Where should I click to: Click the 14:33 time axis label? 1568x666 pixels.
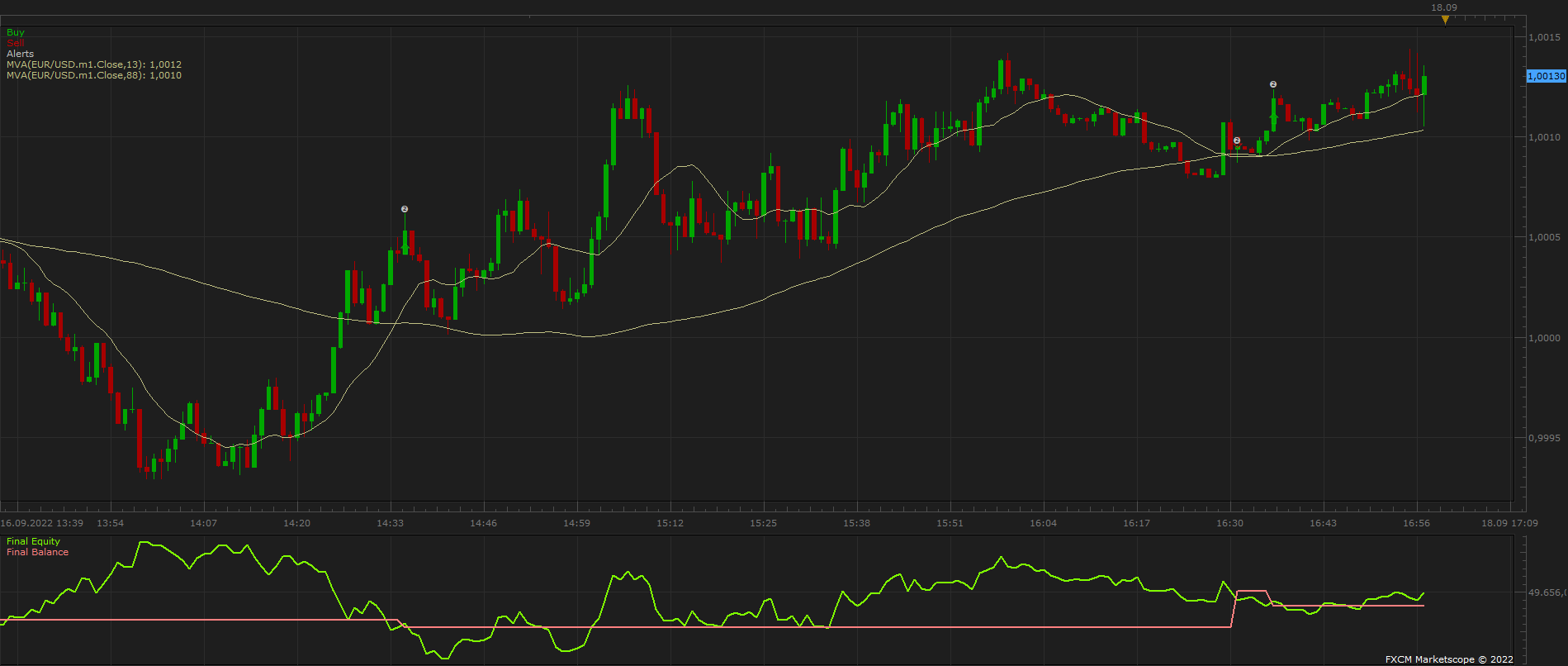(x=391, y=523)
